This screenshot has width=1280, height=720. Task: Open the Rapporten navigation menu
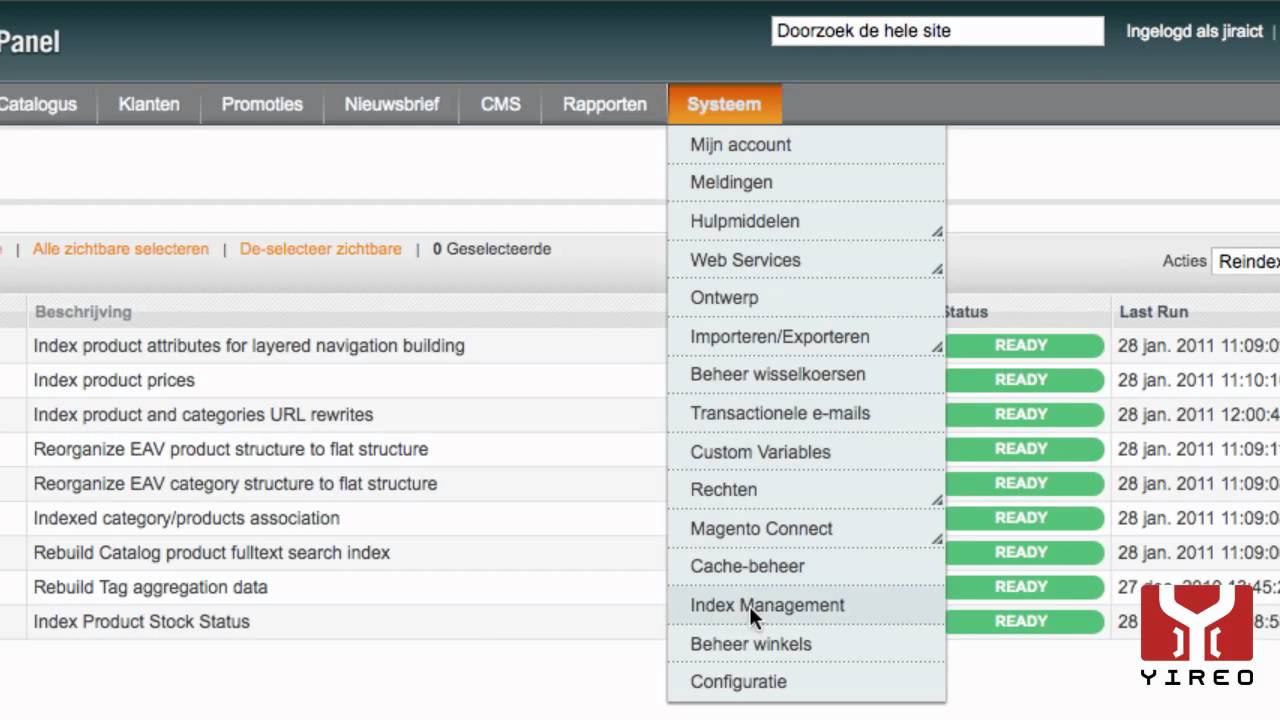(x=604, y=104)
